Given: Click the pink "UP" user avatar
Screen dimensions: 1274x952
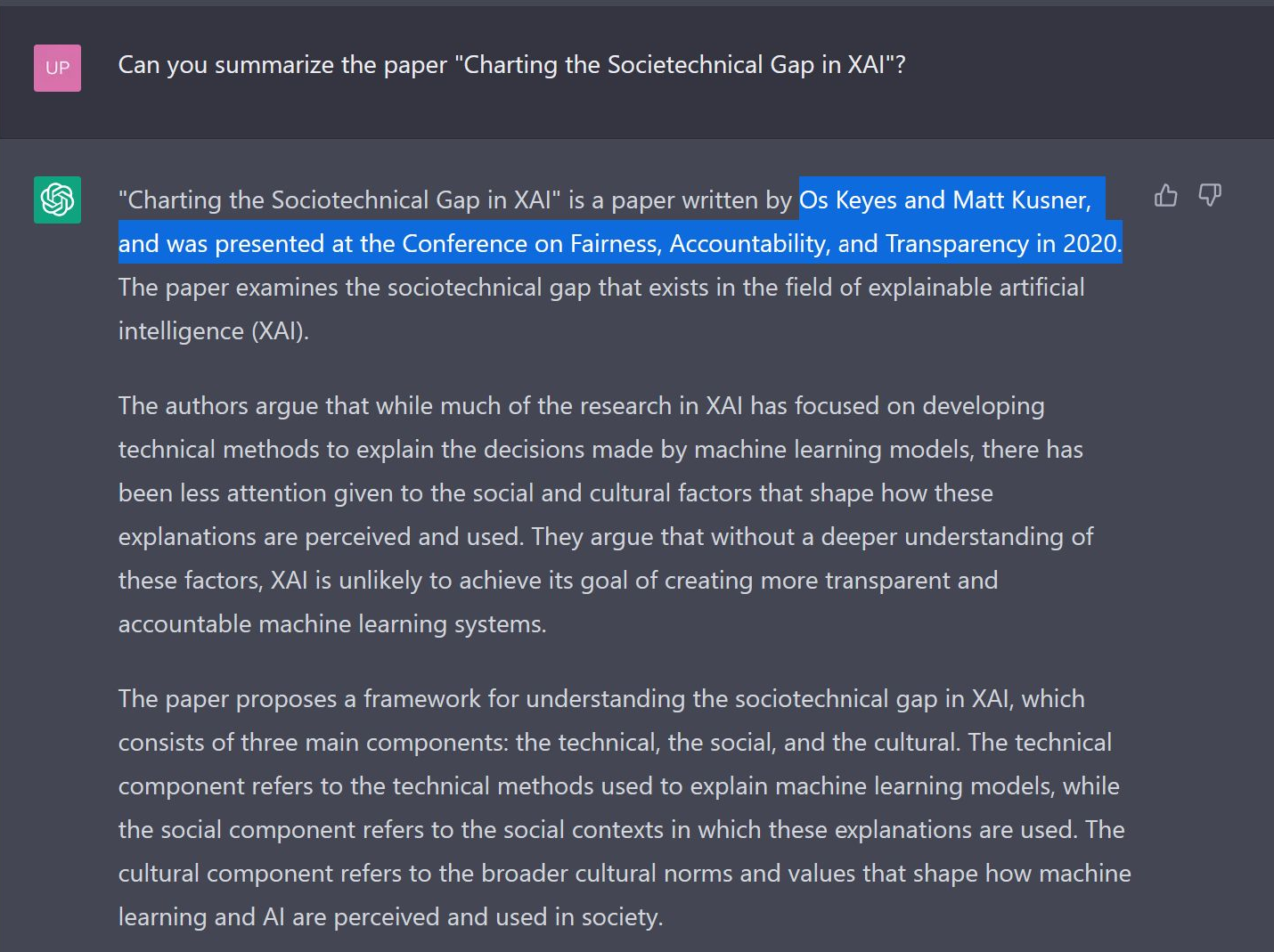Looking at the screenshot, I should click(57, 68).
